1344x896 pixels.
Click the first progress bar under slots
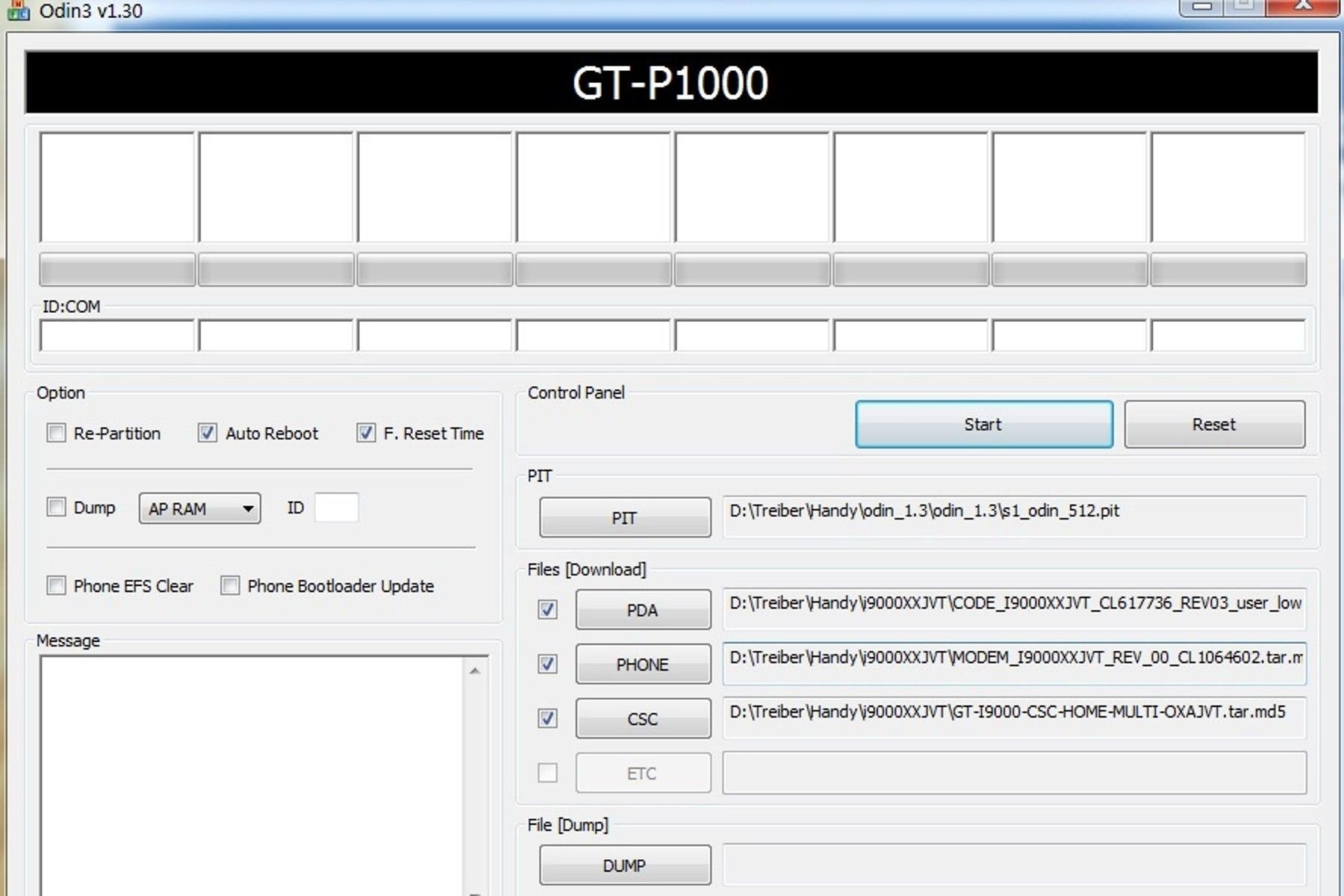click(117, 270)
